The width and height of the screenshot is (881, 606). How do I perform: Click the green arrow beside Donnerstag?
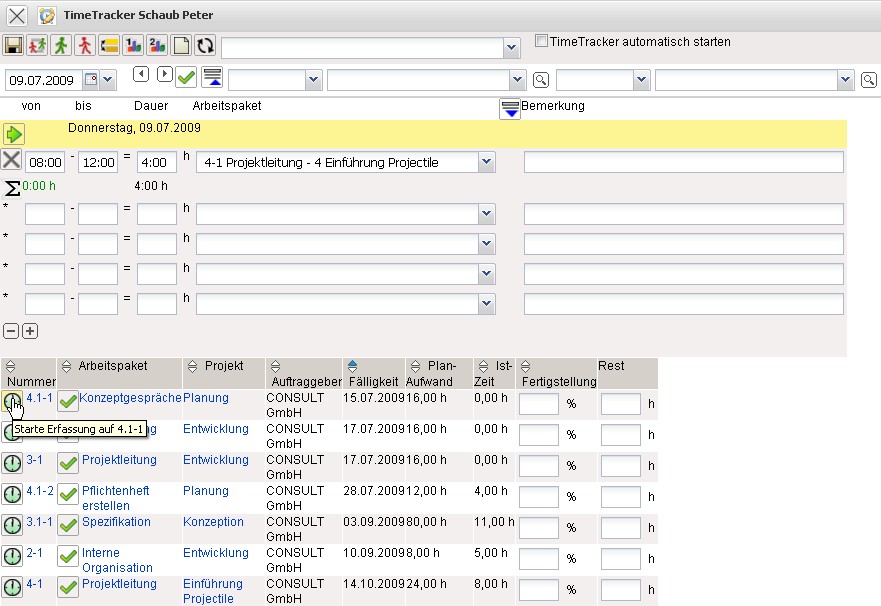tap(13, 134)
